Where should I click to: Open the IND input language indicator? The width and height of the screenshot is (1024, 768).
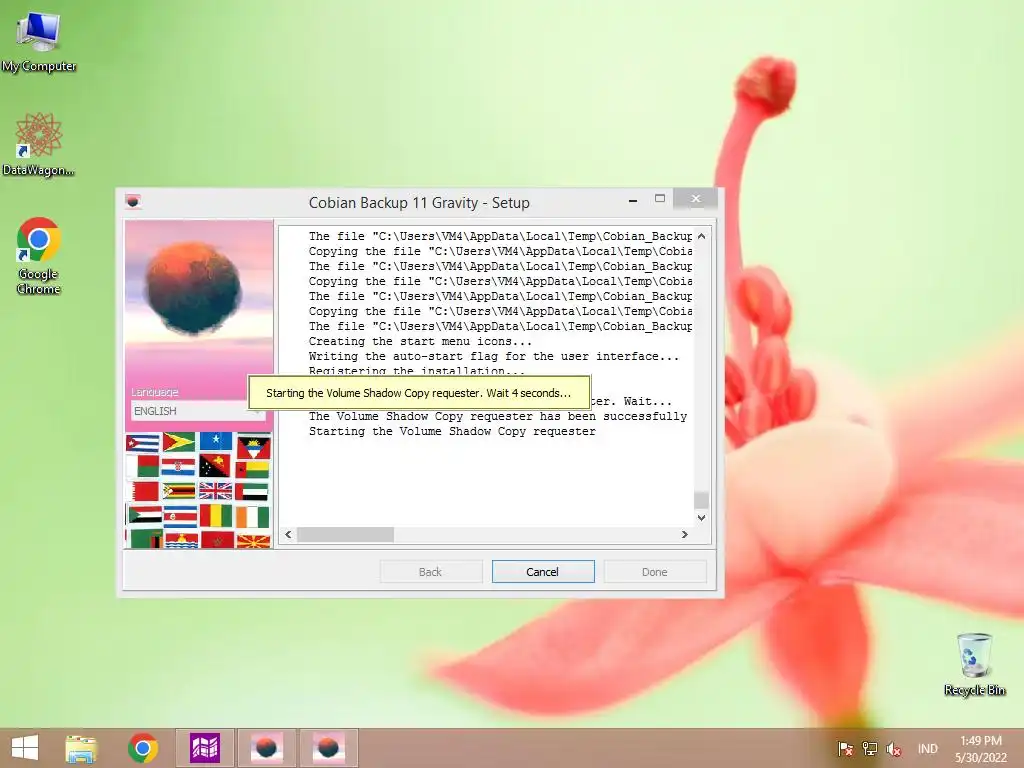click(x=927, y=749)
